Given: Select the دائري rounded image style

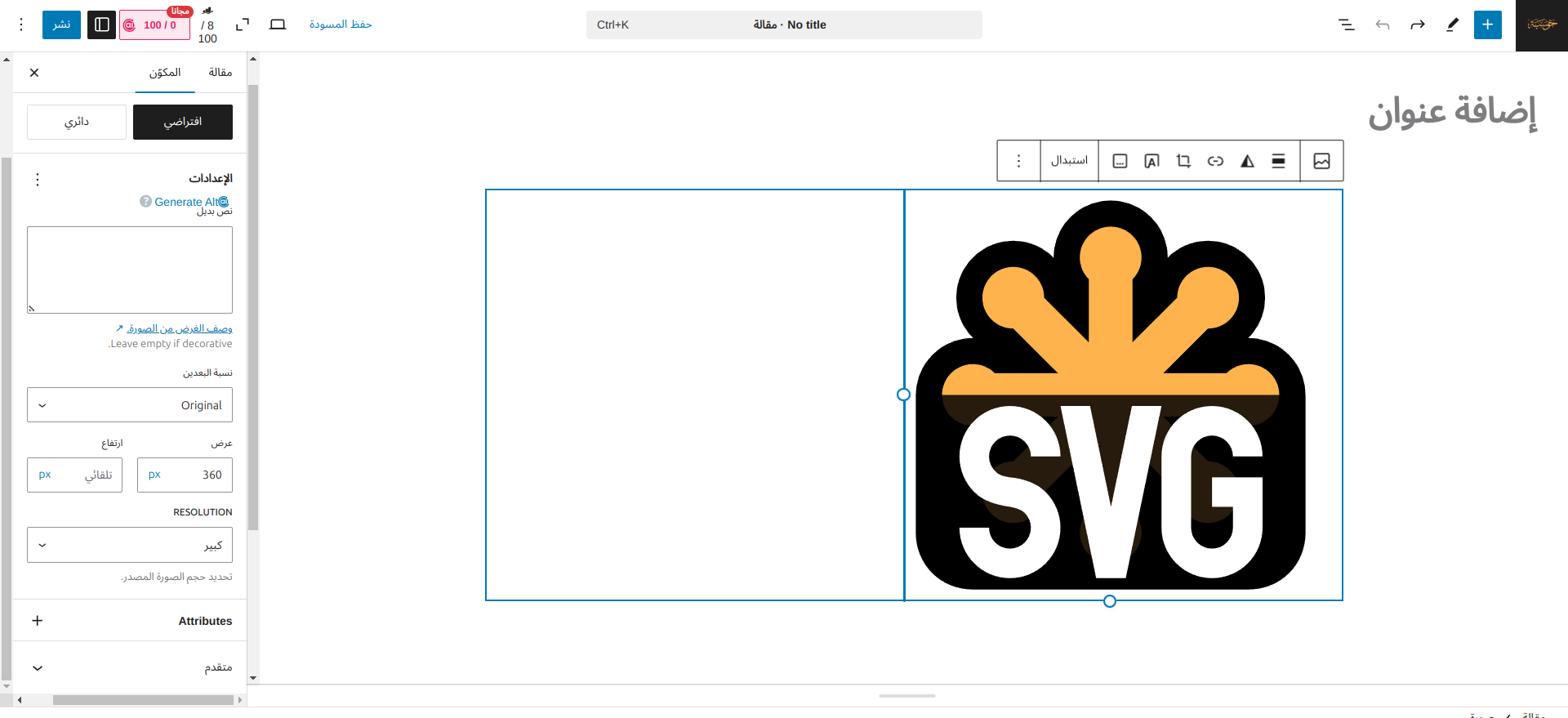Looking at the screenshot, I should click(77, 122).
